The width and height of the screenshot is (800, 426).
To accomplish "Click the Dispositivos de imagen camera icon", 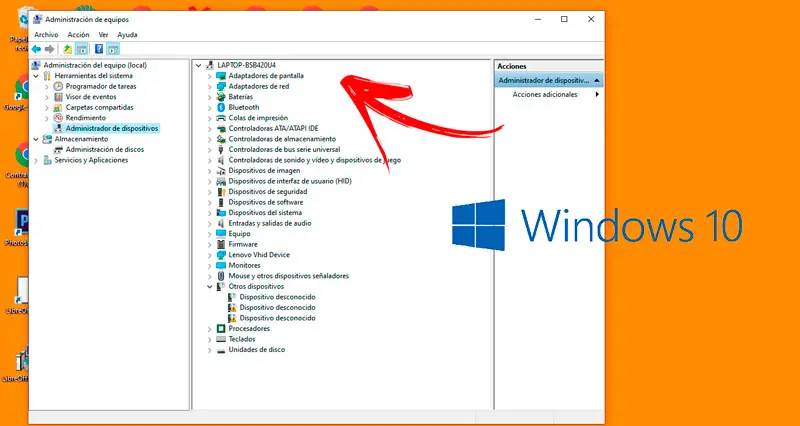I will click(x=221, y=170).
